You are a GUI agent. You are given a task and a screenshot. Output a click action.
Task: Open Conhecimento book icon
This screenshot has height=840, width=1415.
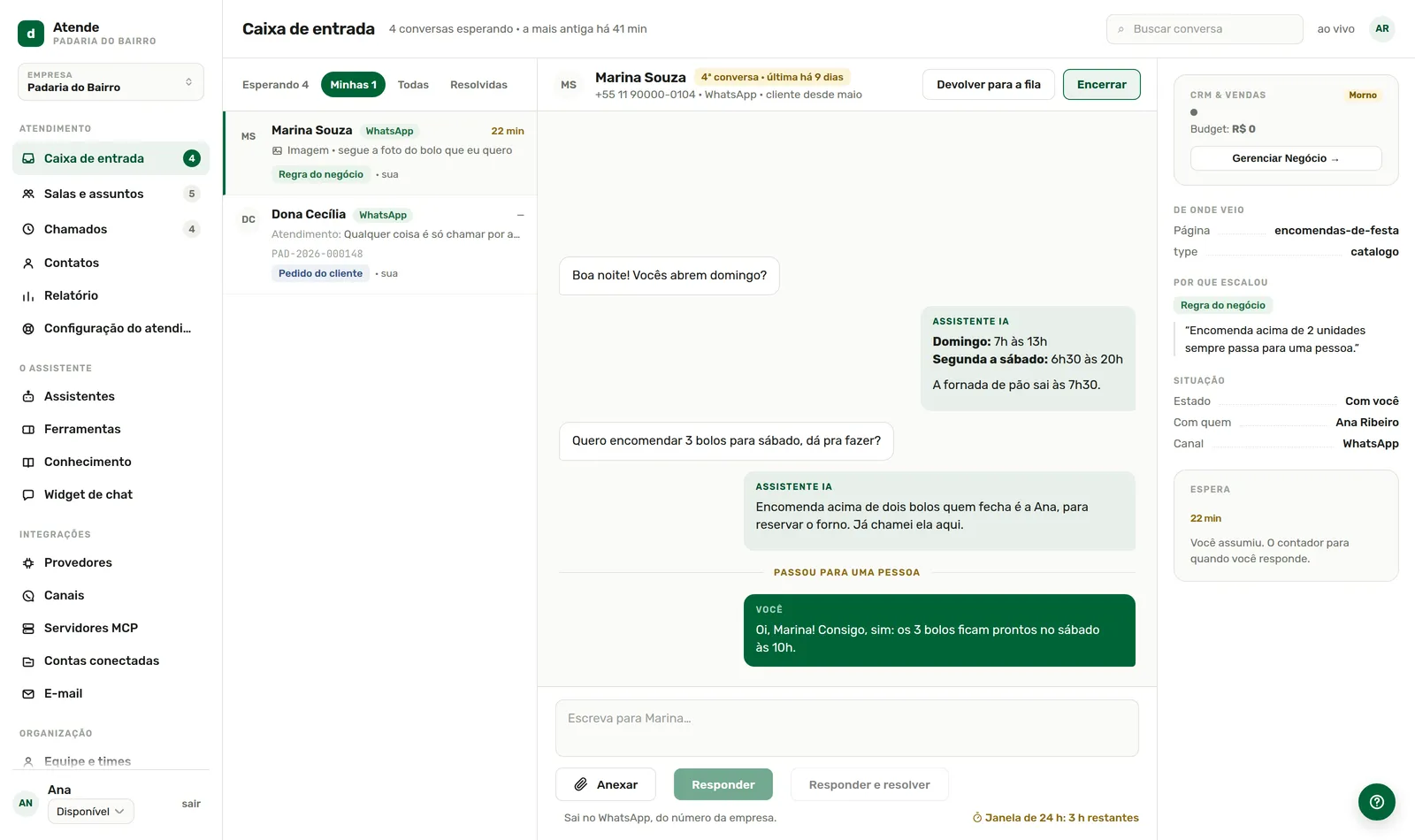28,462
